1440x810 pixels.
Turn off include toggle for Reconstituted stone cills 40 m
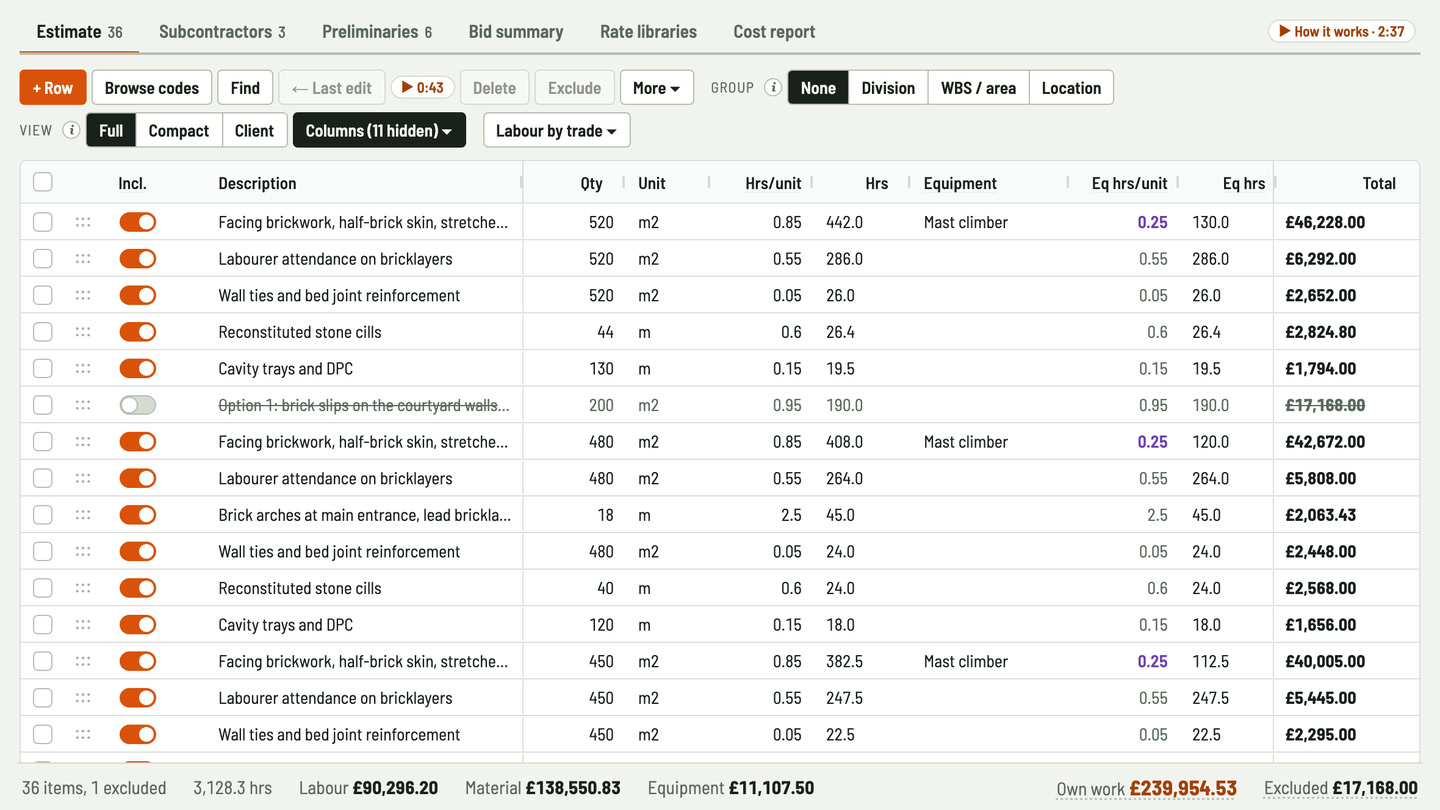point(138,588)
